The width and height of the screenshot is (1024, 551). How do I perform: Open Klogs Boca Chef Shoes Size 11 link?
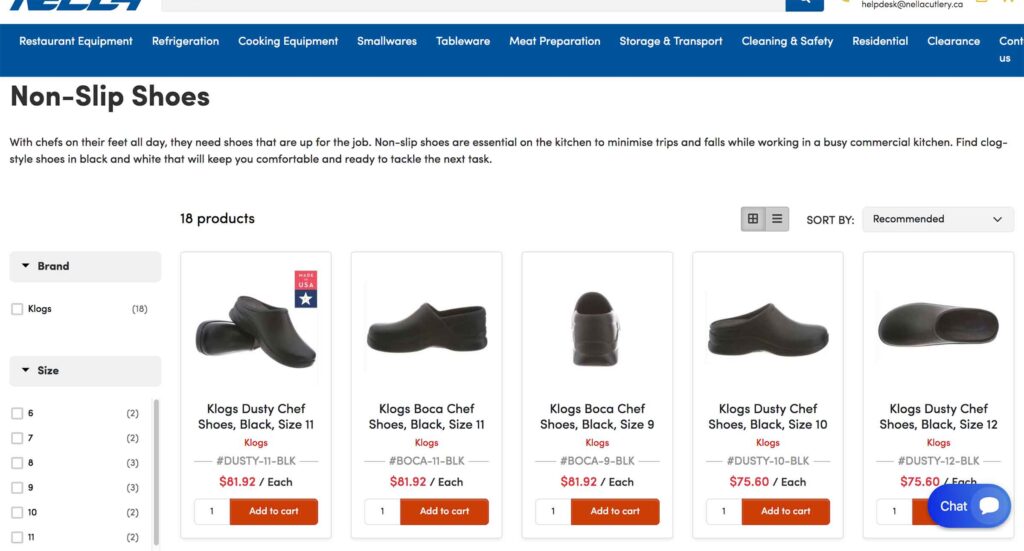point(426,416)
